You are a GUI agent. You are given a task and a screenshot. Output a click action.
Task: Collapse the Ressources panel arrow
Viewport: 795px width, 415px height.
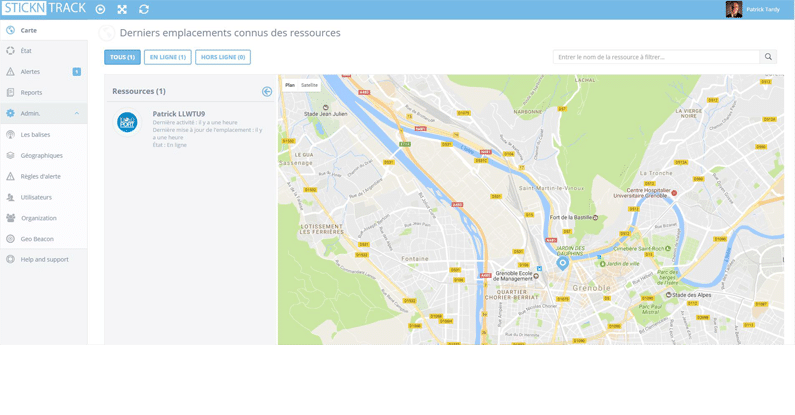pyautogui.click(x=267, y=91)
